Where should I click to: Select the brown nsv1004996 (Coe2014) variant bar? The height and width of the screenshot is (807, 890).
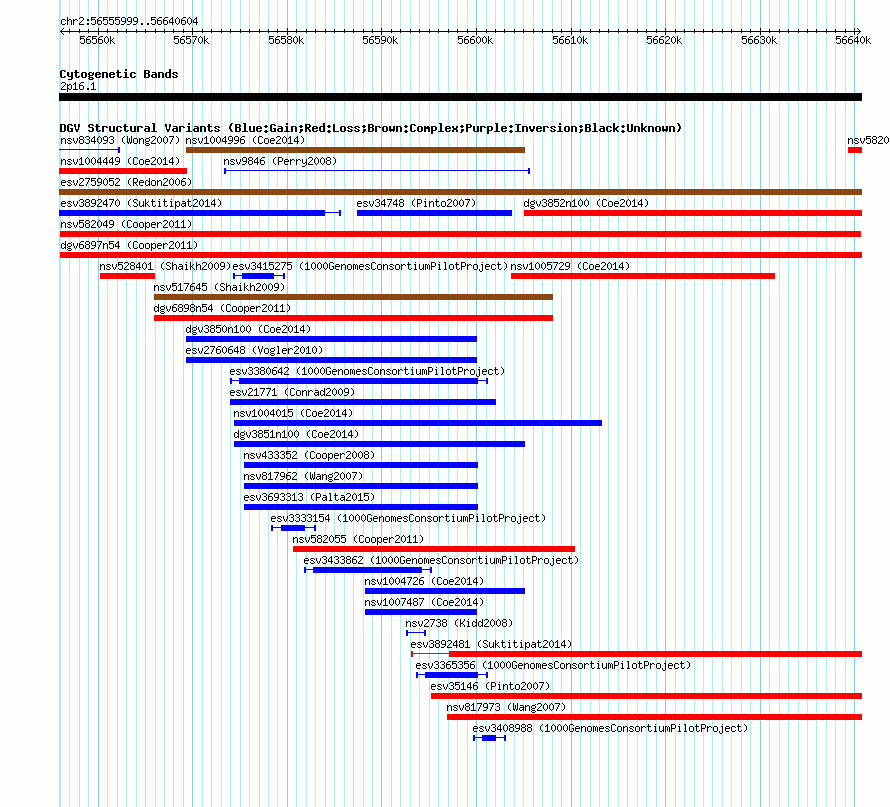pos(355,150)
